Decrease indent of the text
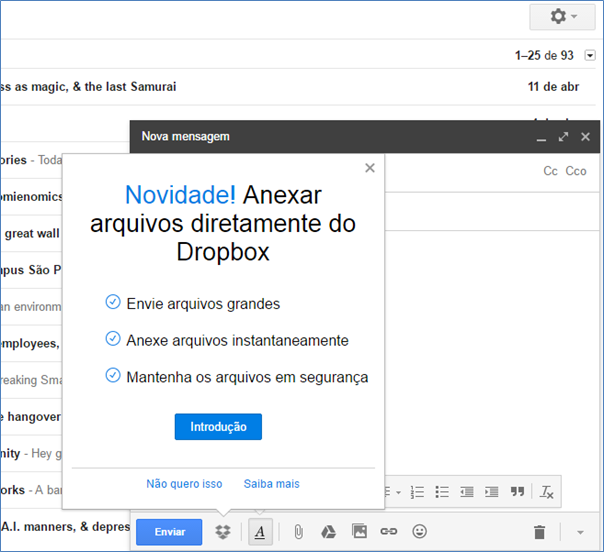The image size is (604, 552). point(467,492)
